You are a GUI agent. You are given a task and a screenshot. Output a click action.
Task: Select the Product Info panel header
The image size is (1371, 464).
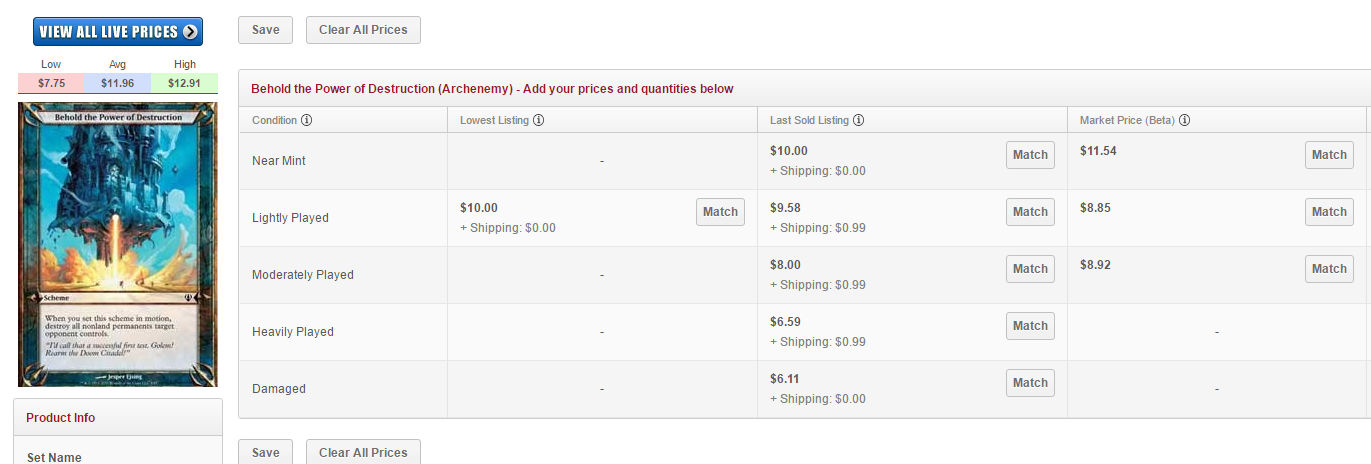coord(118,418)
